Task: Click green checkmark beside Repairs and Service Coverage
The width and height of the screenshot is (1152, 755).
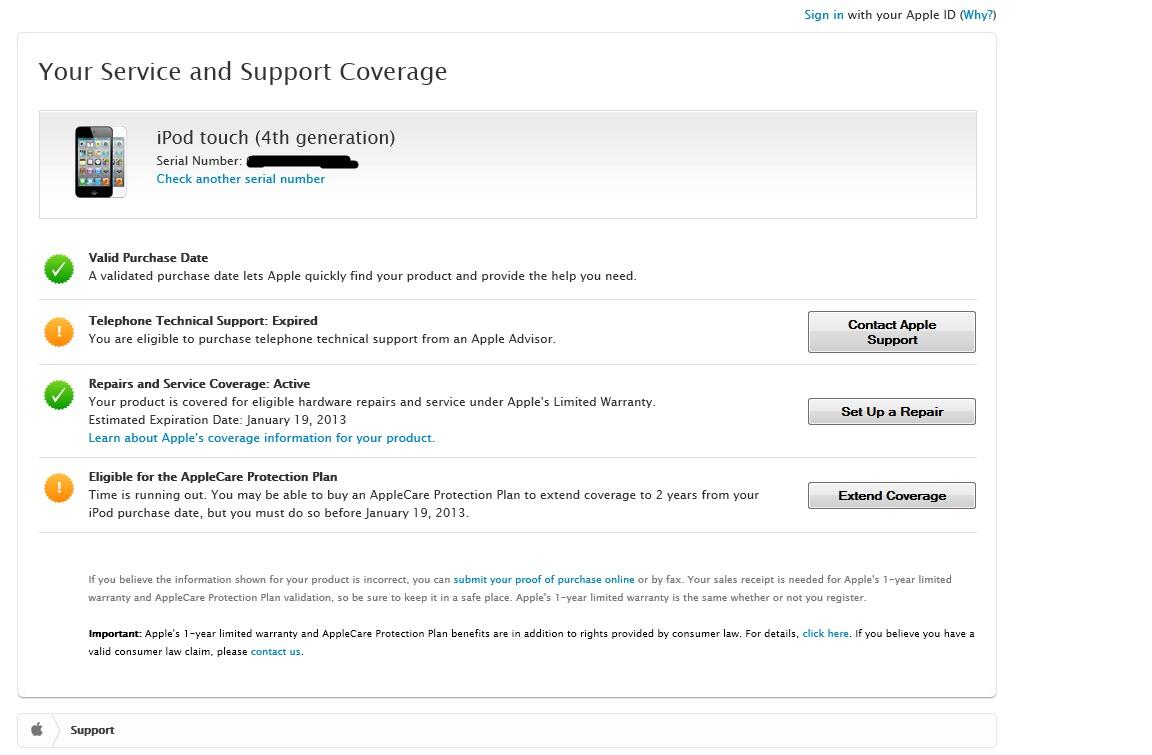Action: point(59,395)
